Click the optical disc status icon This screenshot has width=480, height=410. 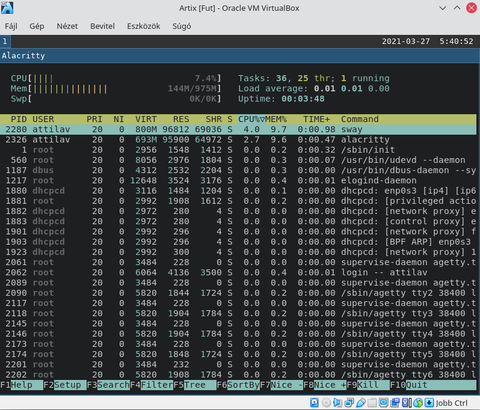click(x=326, y=403)
